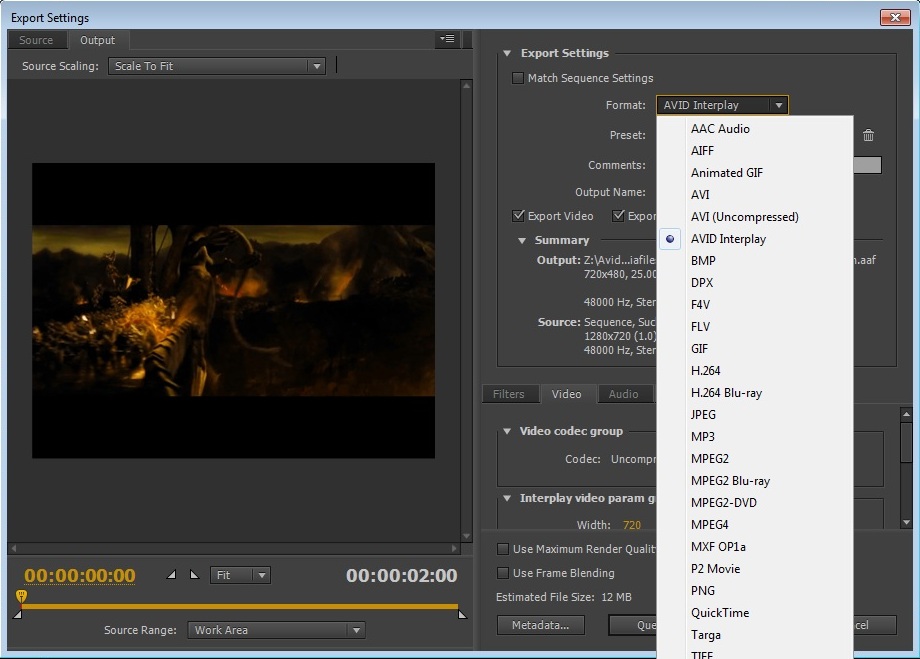
Task: Choose AVI (Uncompressed) format
Action: pyautogui.click(x=755, y=217)
